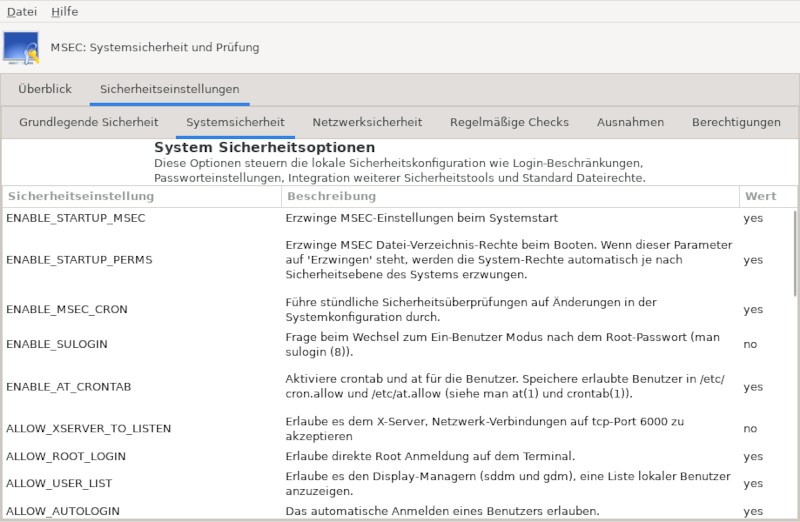Select the Sicherheitseinstellungen tab
This screenshot has height=522, width=800.
pos(169,89)
